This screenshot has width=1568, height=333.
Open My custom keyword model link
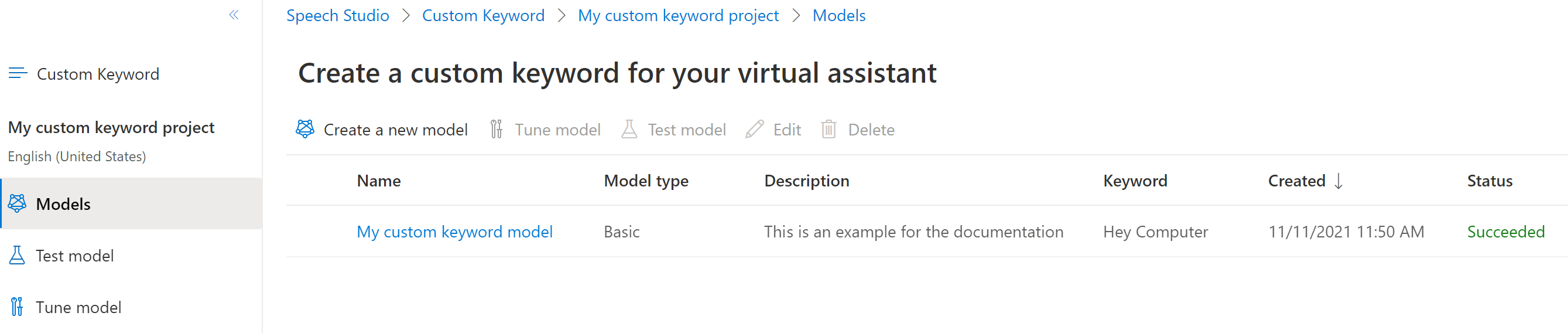[x=455, y=232]
